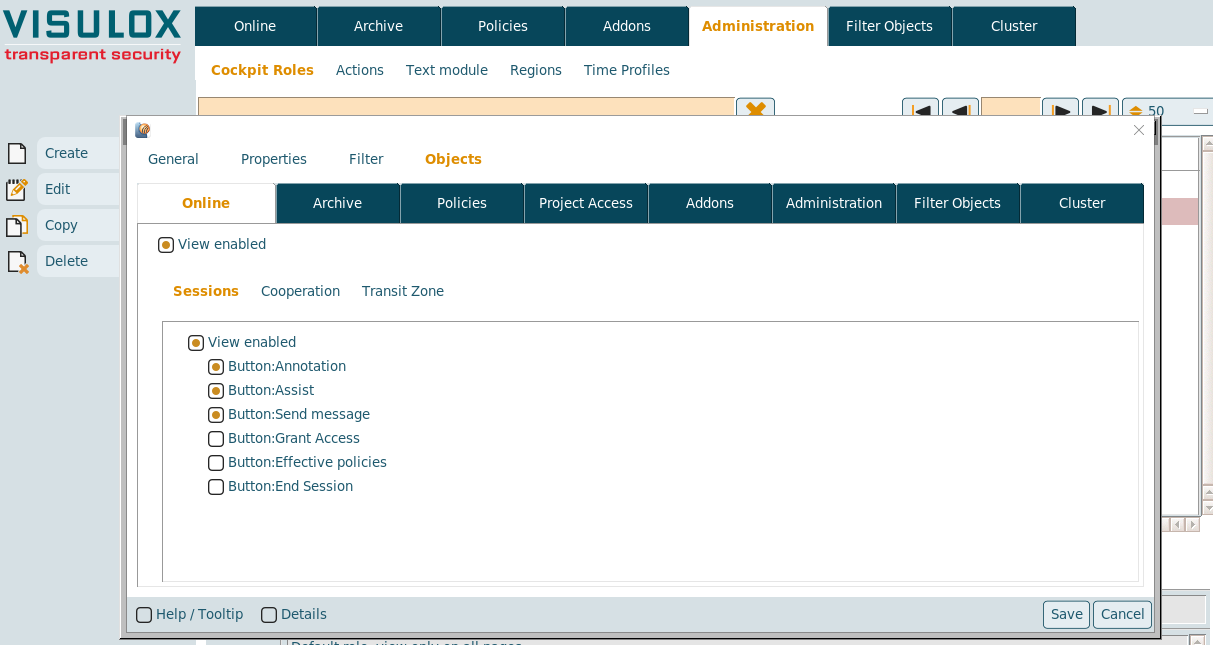
Task: Enable Button:Grant Access checkbox
Action: coord(216,439)
